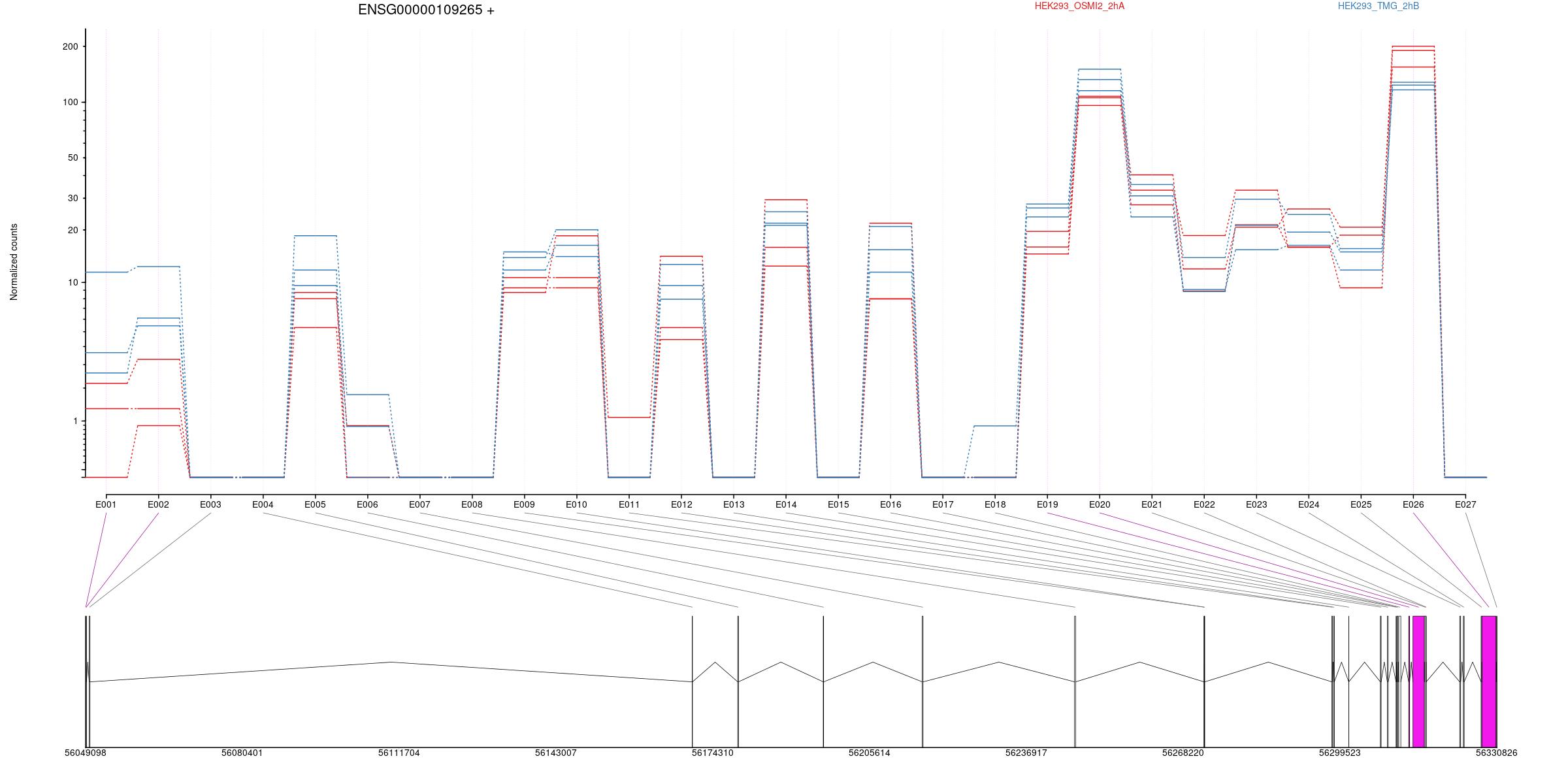Select the HEK293_TMG_2hB legend label
This screenshot has width=1568, height=784.
[1378, 6]
